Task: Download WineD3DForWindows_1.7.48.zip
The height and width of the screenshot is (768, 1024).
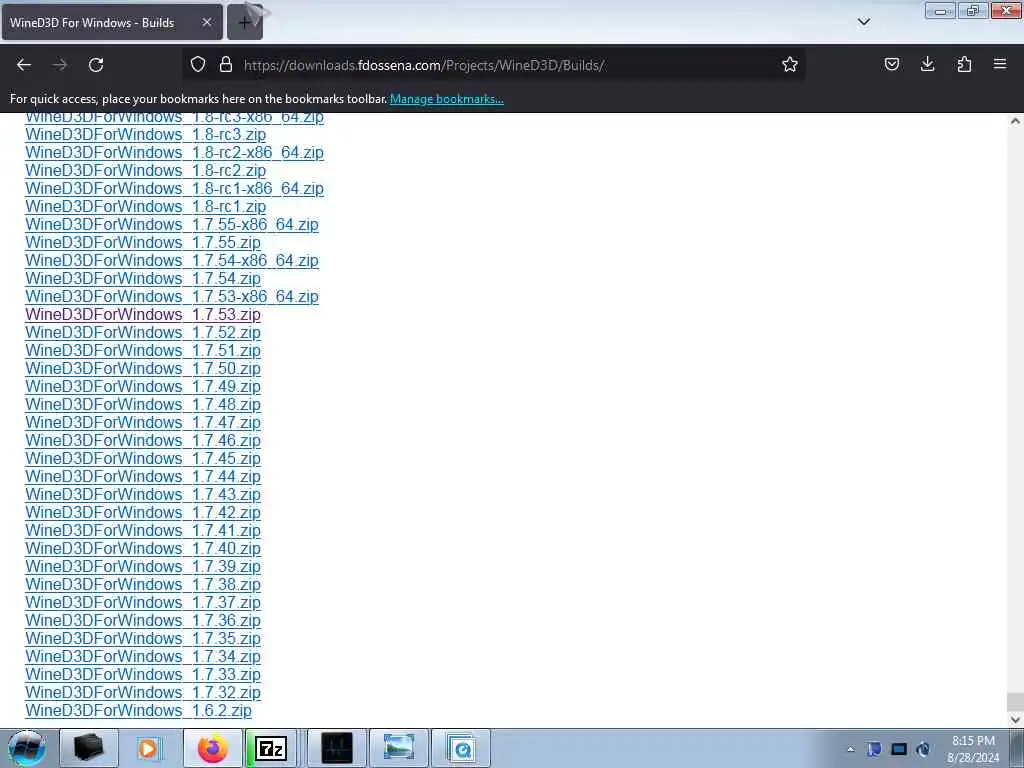Action: point(143,405)
